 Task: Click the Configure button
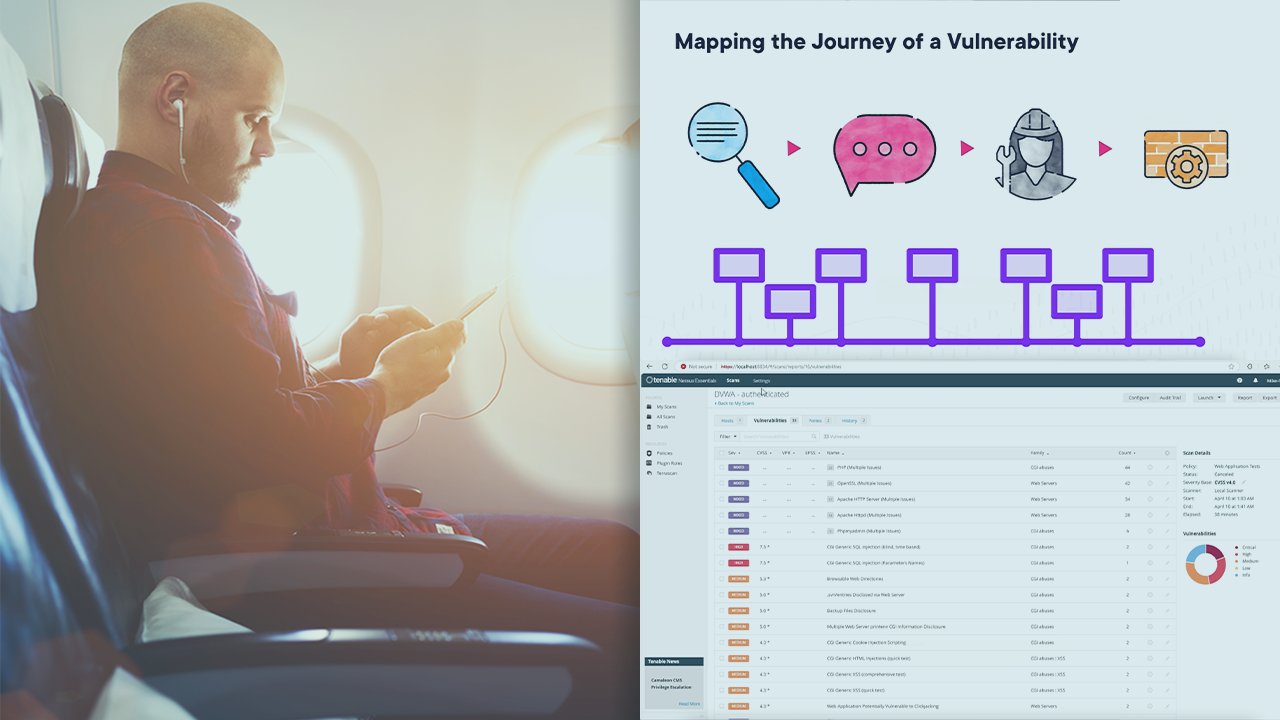click(1139, 398)
